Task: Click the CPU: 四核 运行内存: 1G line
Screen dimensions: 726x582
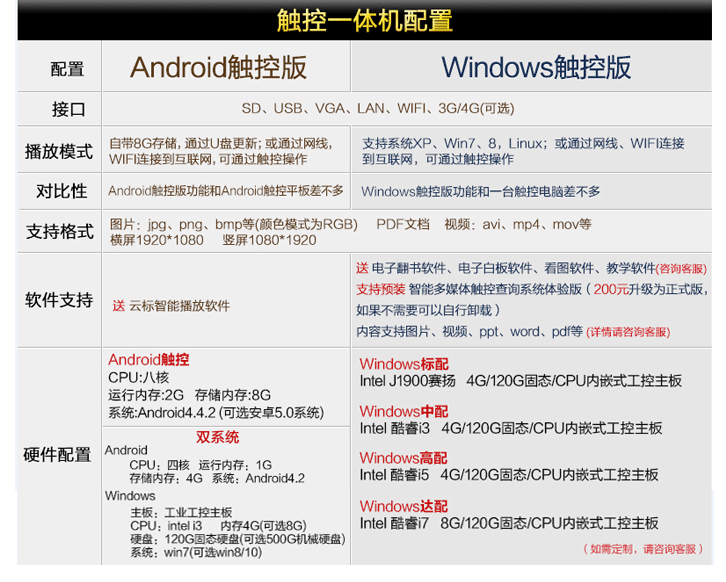Action: (200, 465)
